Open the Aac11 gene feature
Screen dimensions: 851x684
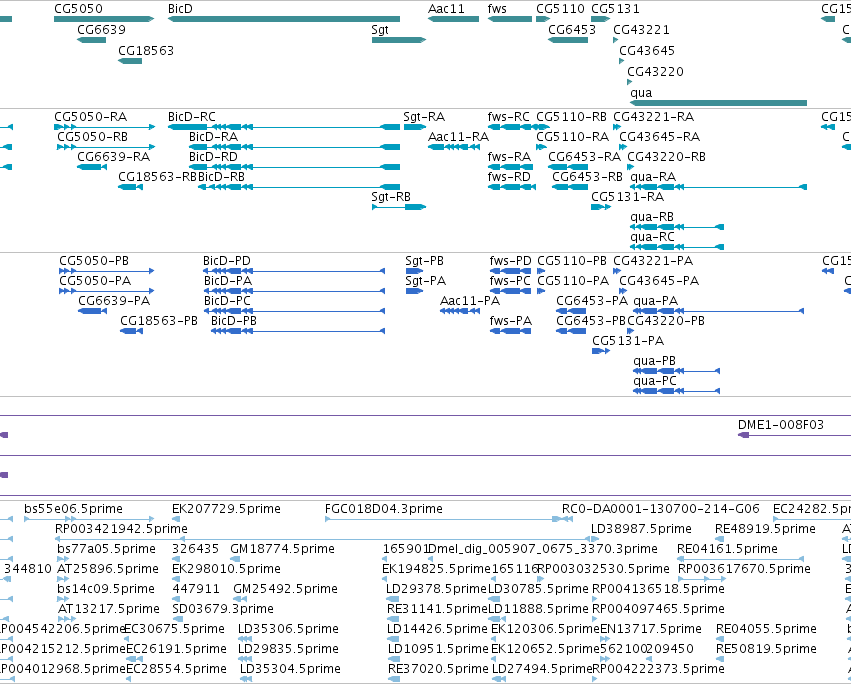coord(453,19)
